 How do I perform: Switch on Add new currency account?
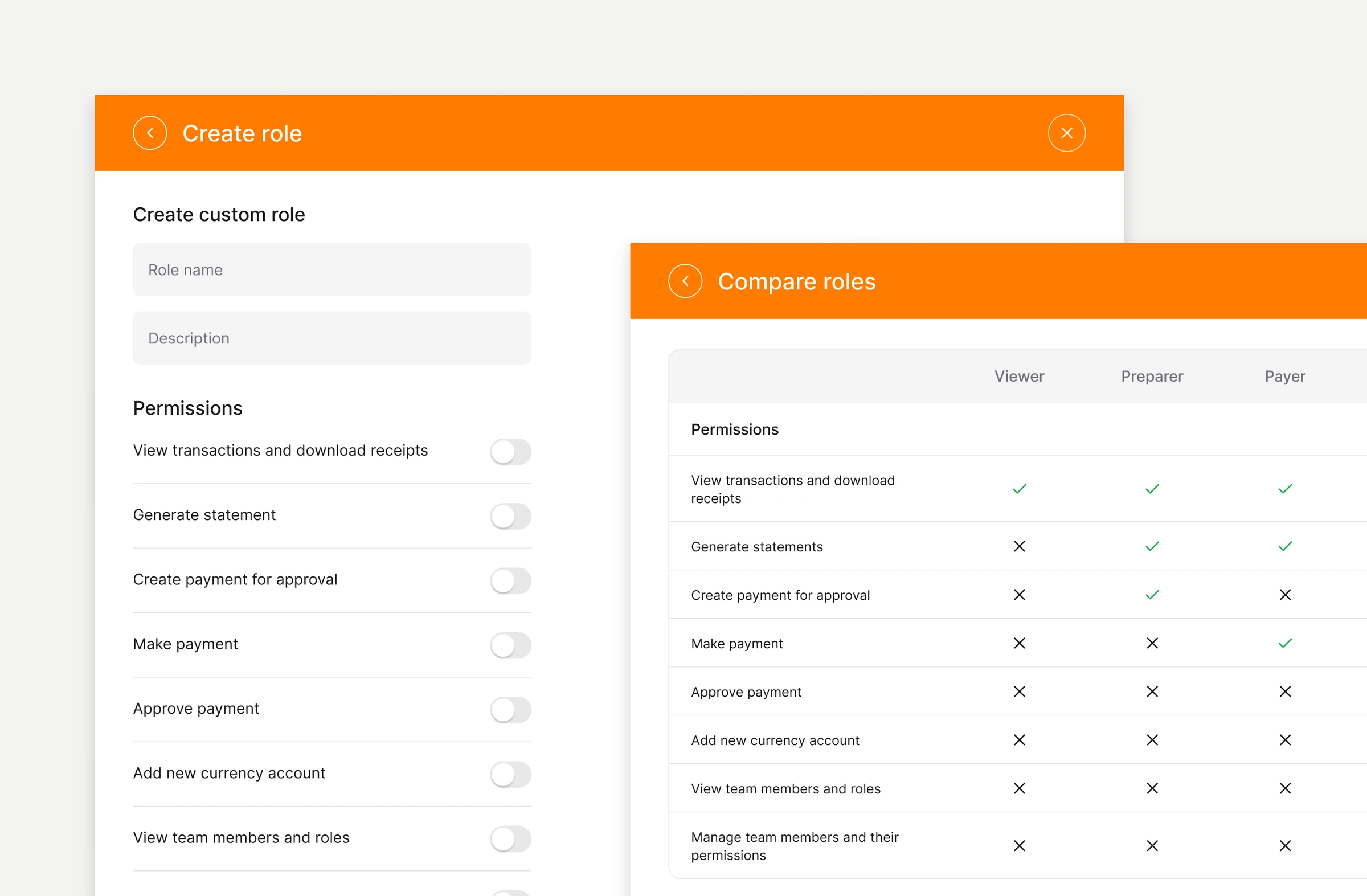pyautogui.click(x=510, y=774)
